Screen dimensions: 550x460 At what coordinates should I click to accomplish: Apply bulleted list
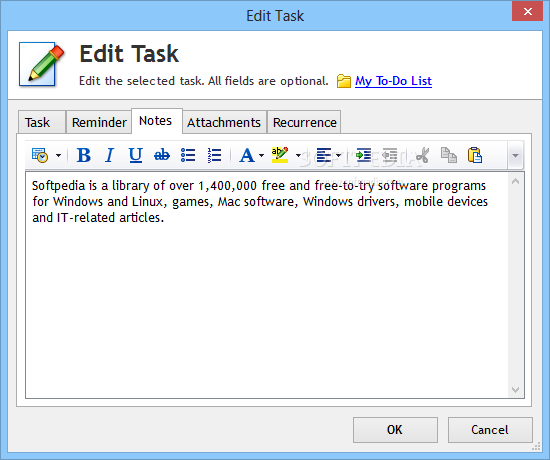188,155
